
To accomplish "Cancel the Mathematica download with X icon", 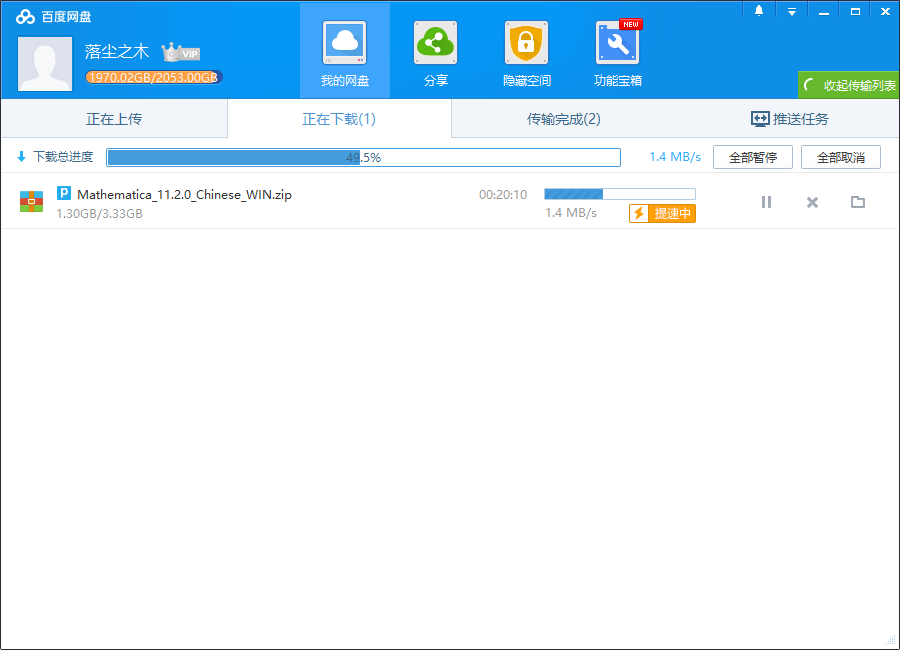I will coord(812,202).
